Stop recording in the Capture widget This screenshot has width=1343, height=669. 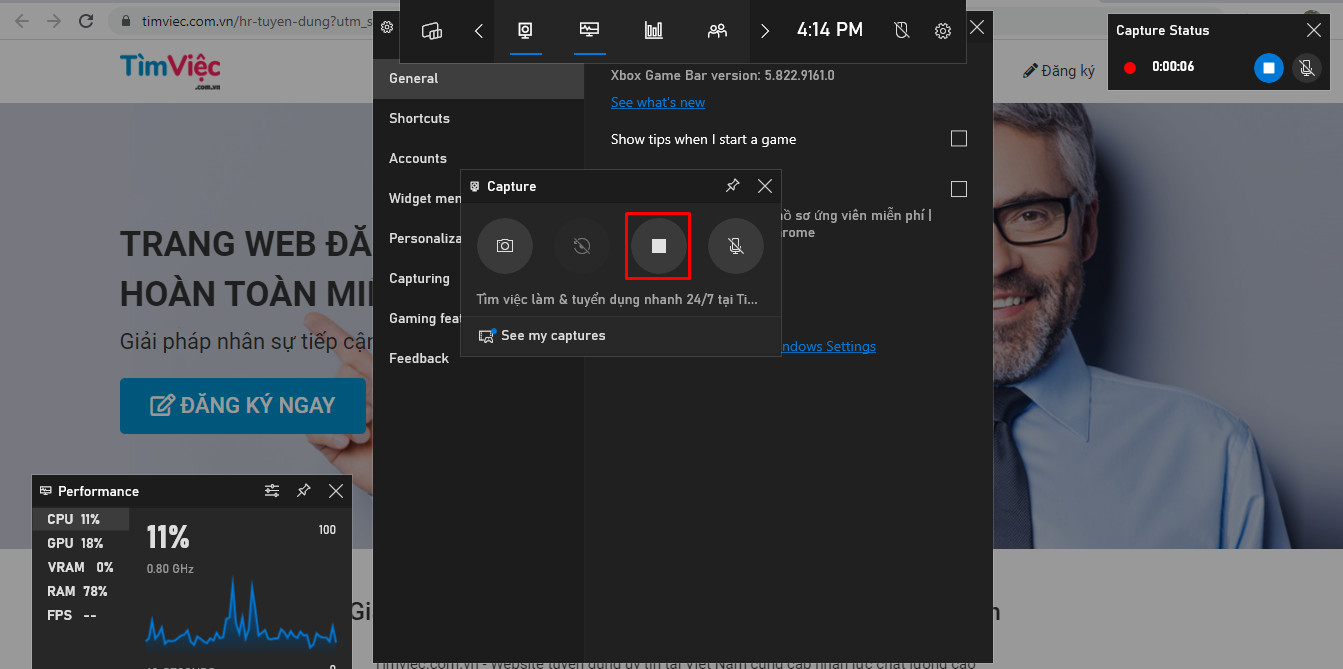[658, 246]
